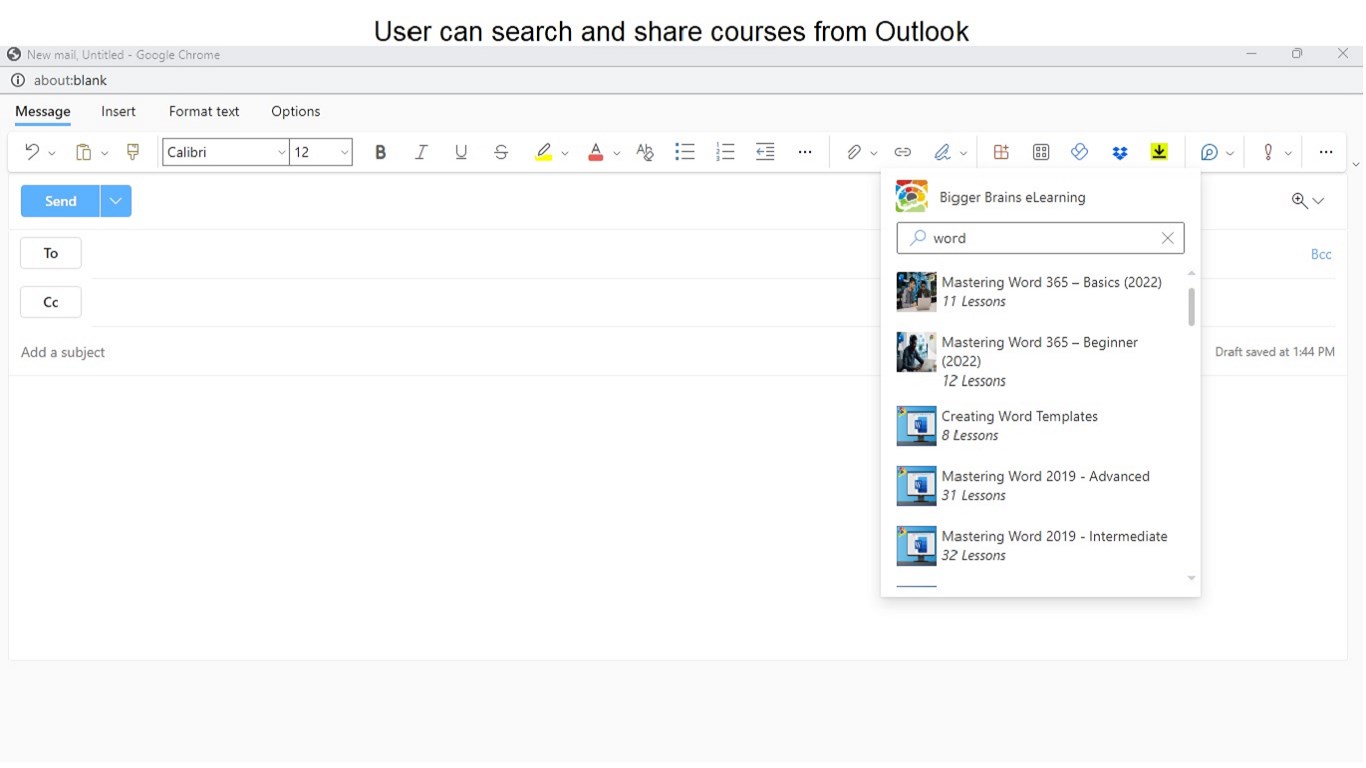The image size is (1366, 768).
Task: Open highlight color dropdown arrow
Action: [564, 153]
